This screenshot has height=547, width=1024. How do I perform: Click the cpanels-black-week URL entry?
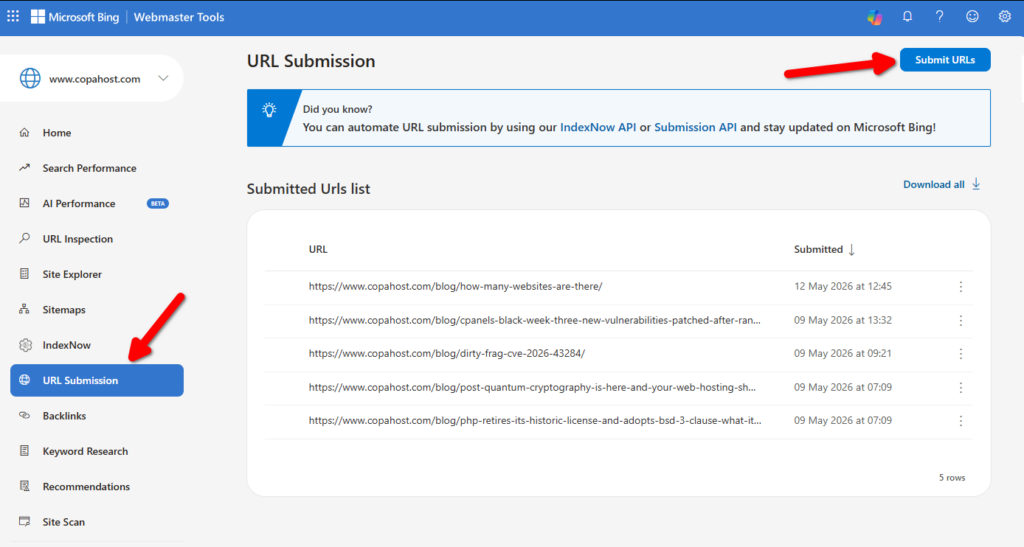pyautogui.click(x=534, y=320)
